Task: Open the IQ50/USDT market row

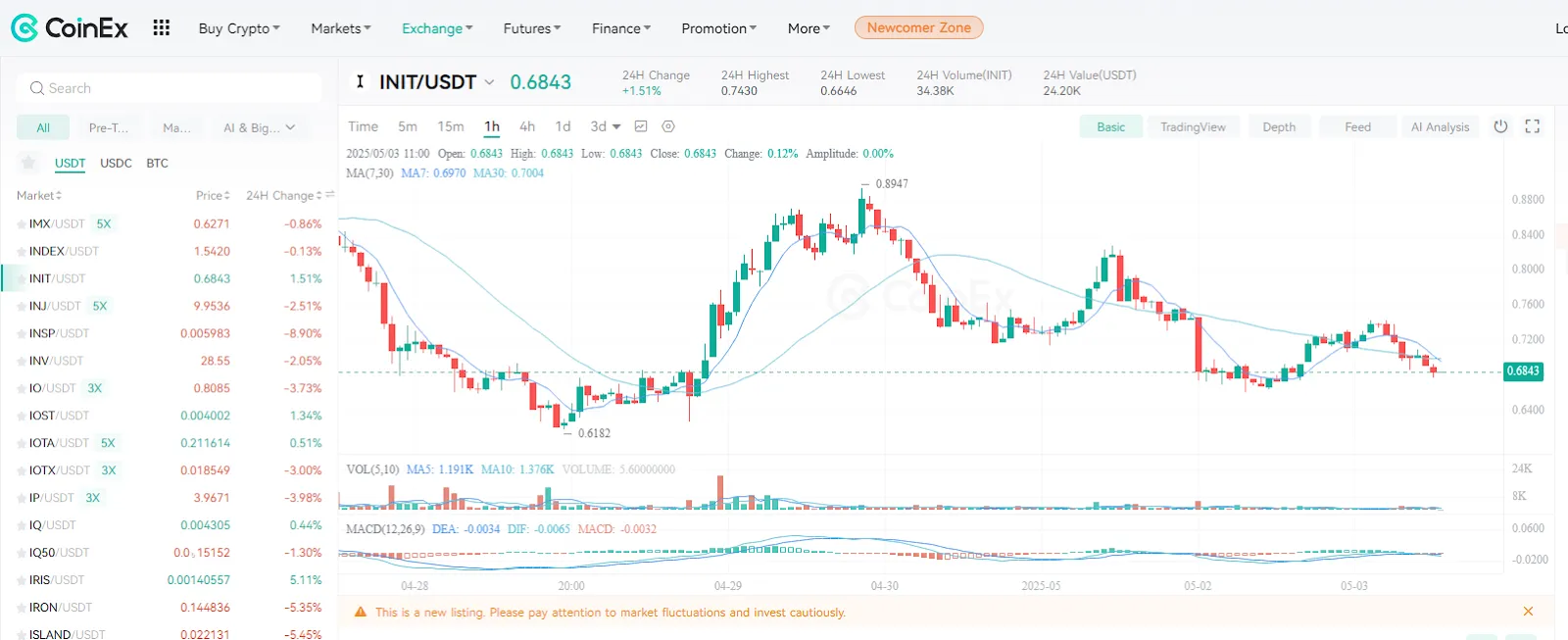Action: tap(169, 554)
